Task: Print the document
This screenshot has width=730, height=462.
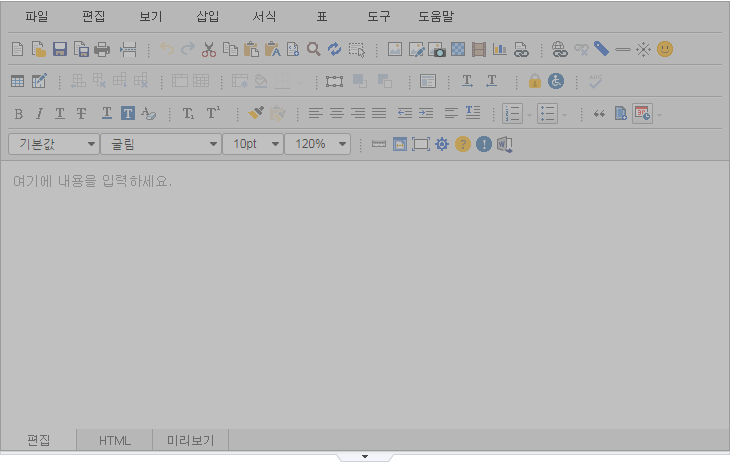Action: pyautogui.click(x=102, y=49)
